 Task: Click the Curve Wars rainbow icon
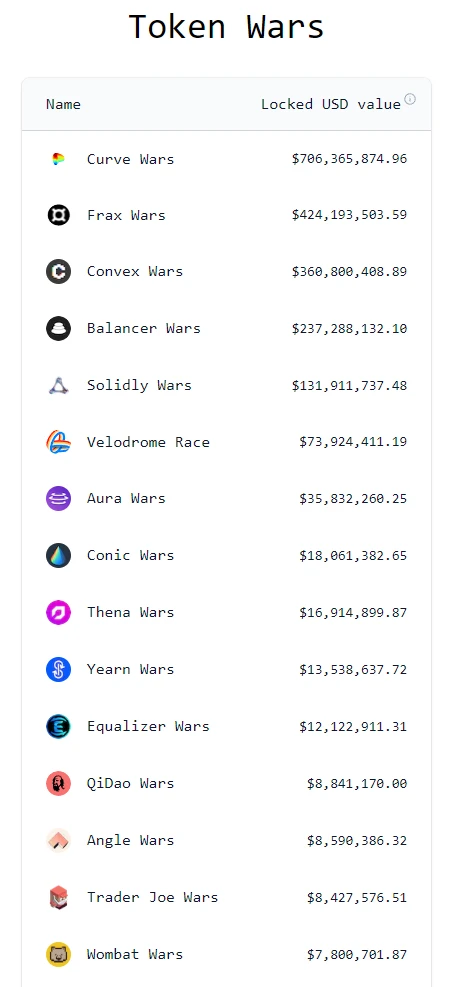coord(58,159)
